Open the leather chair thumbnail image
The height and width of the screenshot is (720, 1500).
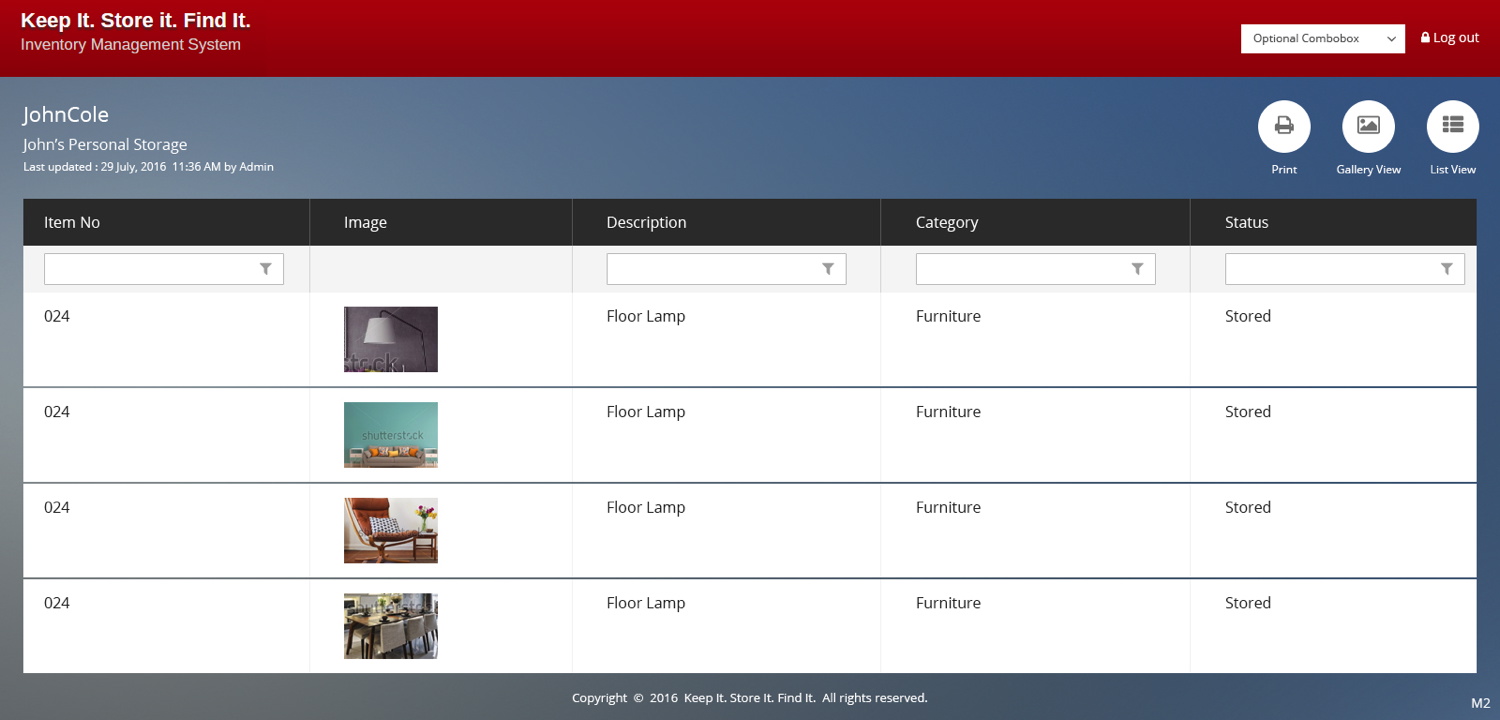click(x=390, y=531)
